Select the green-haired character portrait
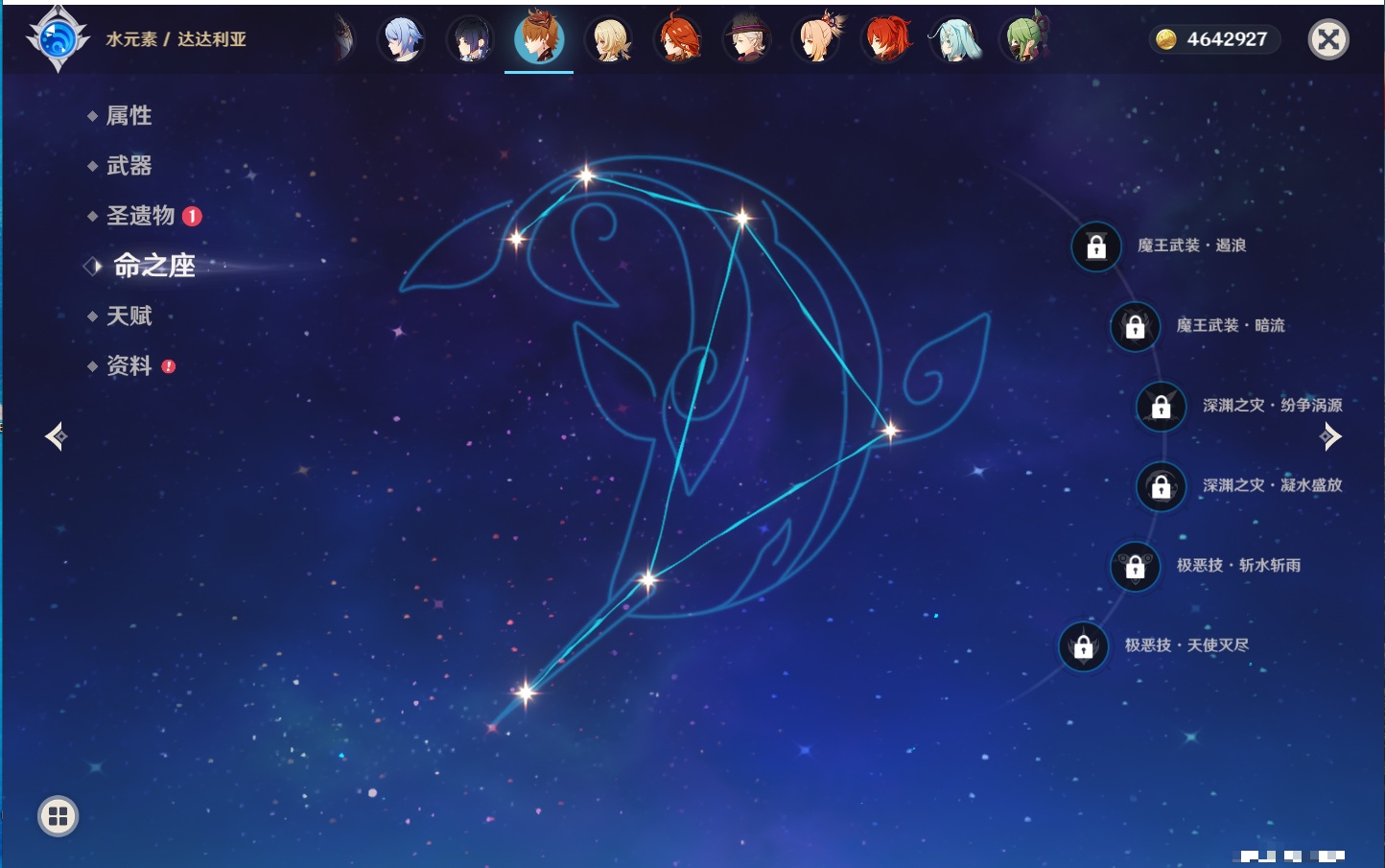This screenshot has width=1385, height=868. tap(1024, 39)
